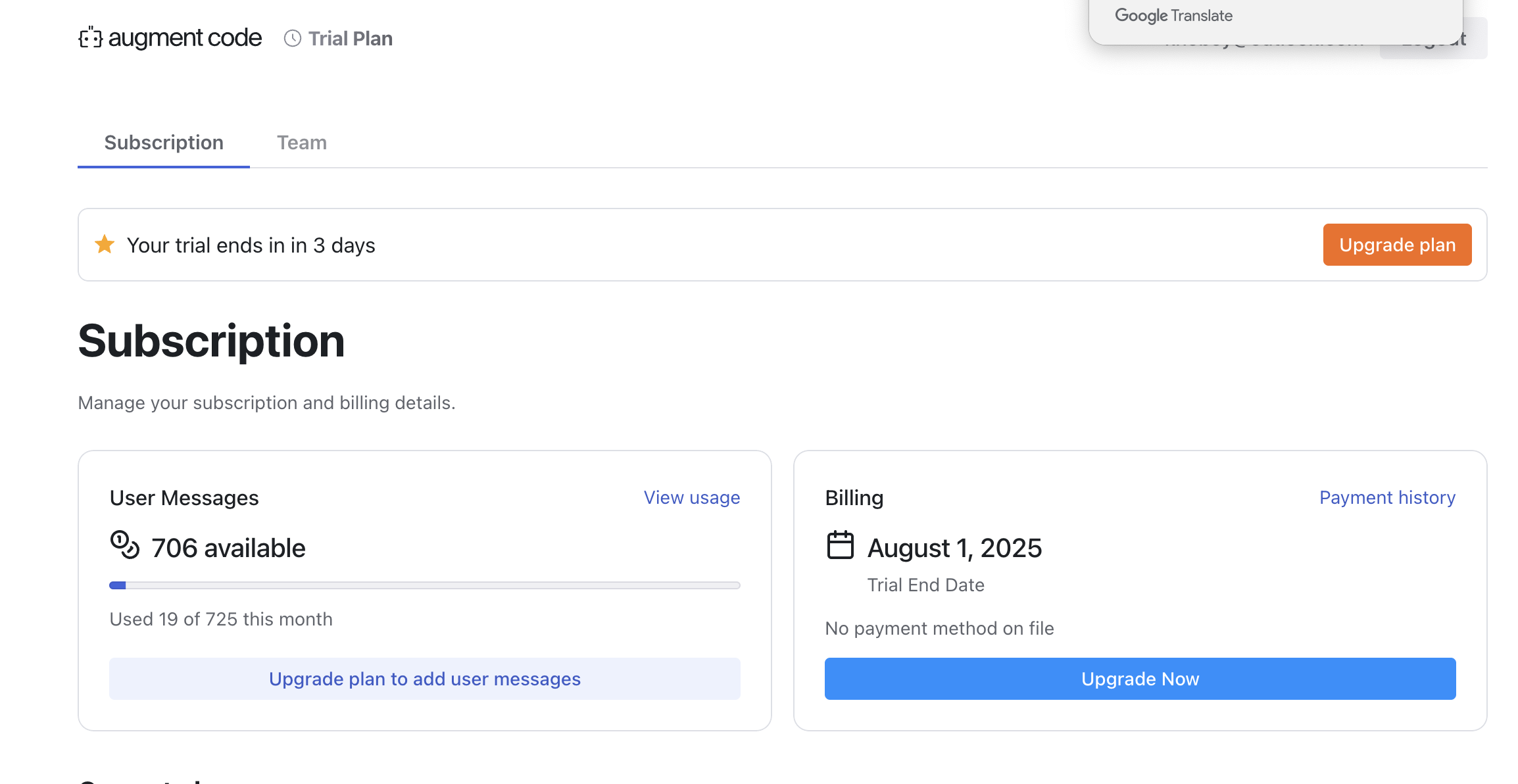Click the blue Upgrade Now button
Image resolution: width=1518 pixels, height=784 pixels.
tap(1140, 679)
